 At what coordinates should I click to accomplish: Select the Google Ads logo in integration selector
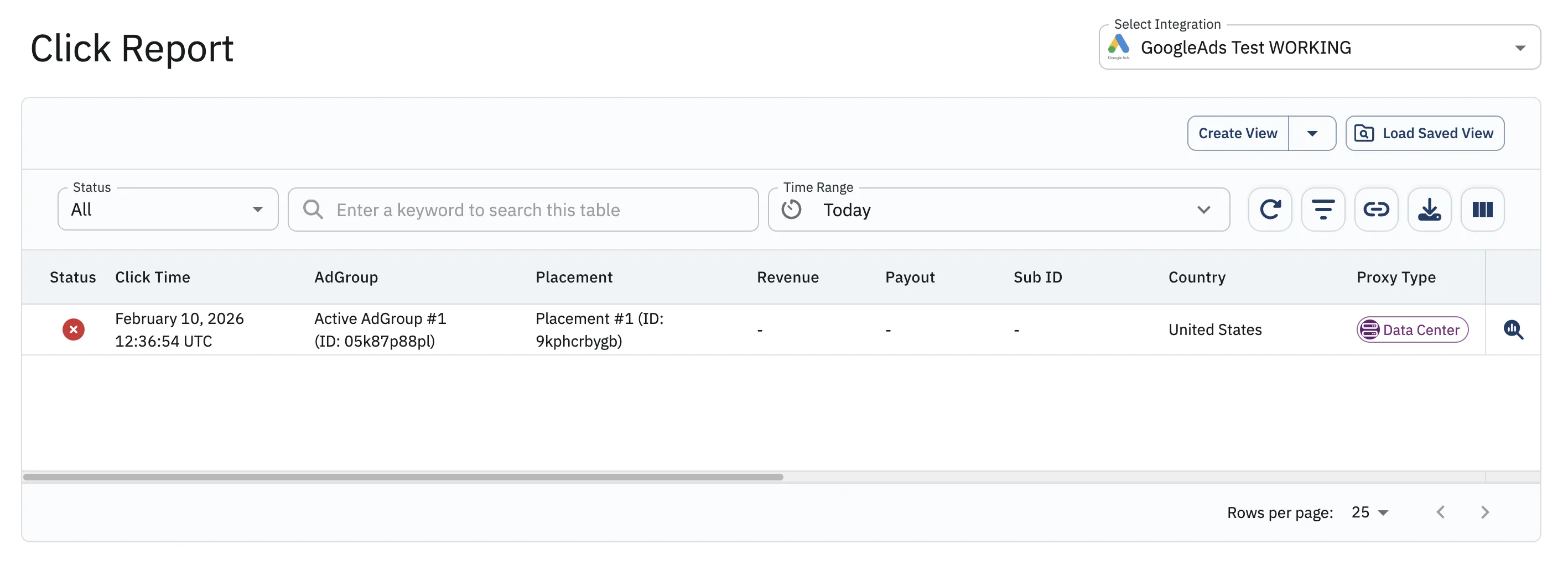coord(1119,47)
